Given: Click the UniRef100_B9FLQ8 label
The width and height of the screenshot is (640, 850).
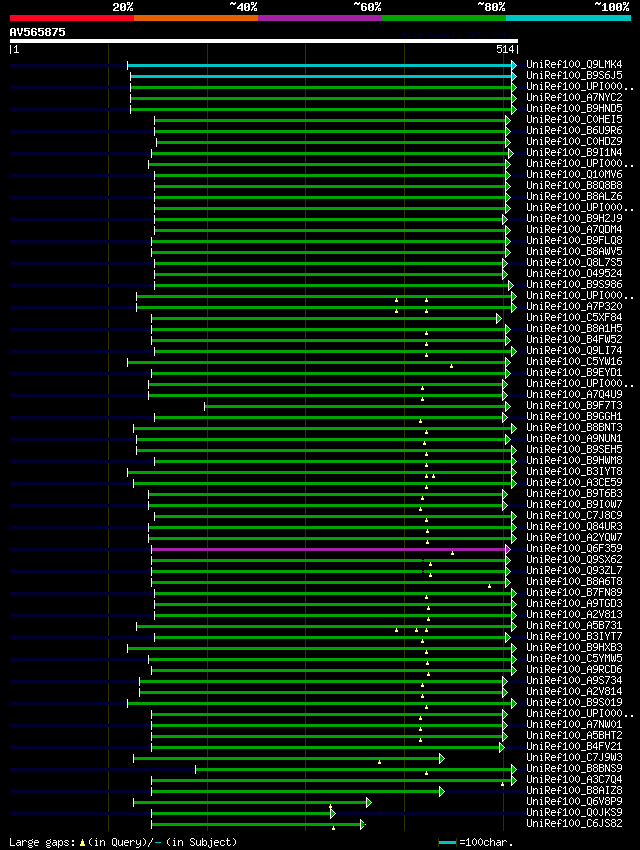Looking at the screenshot, I should [x=574, y=240].
